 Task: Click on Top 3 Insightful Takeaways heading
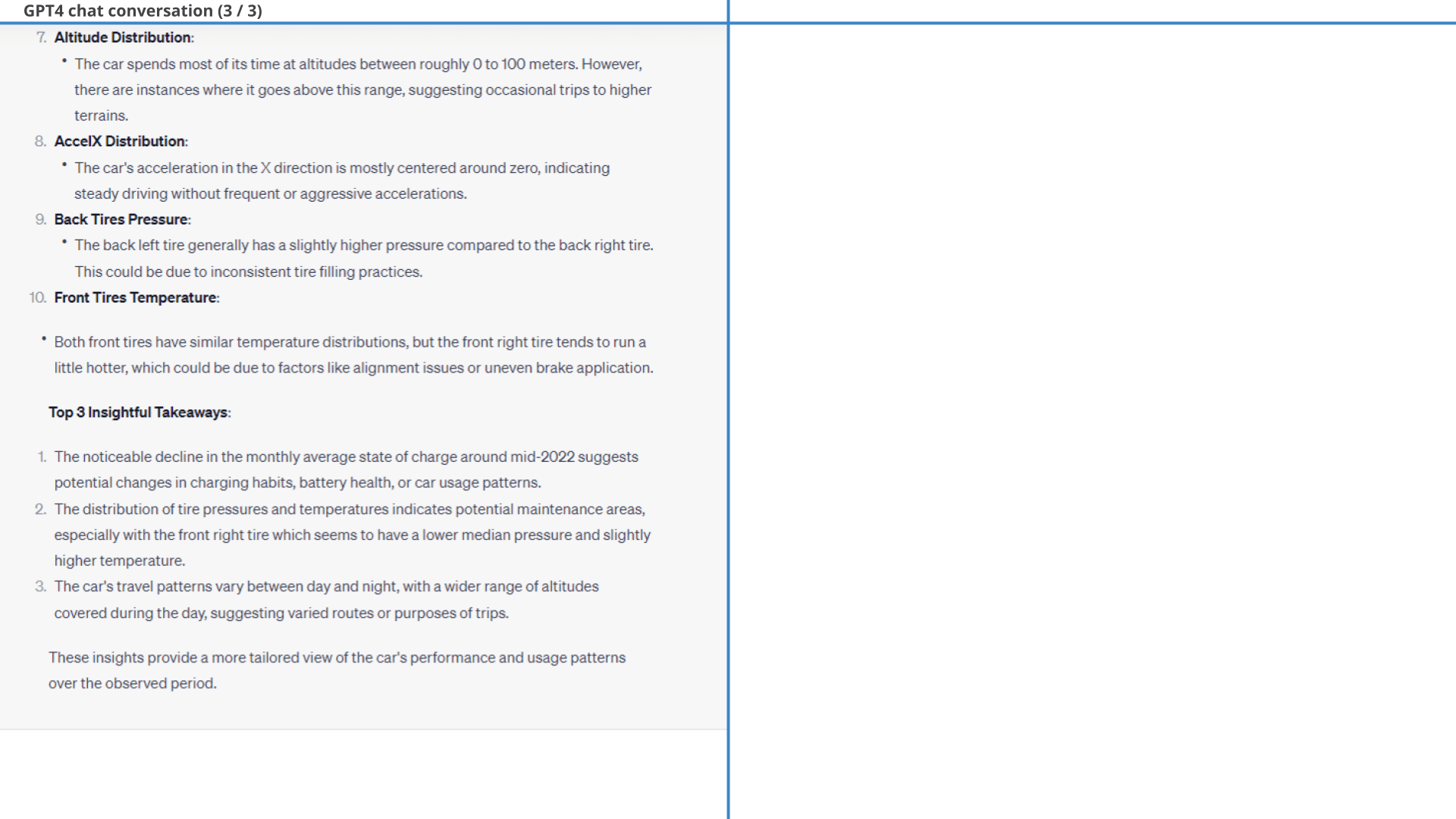click(x=140, y=412)
